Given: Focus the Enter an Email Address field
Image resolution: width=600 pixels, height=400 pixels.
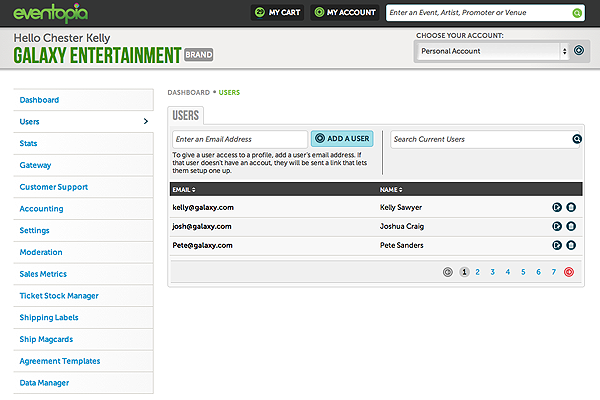Looking at the screenshot, I should [x=240, y=139].
